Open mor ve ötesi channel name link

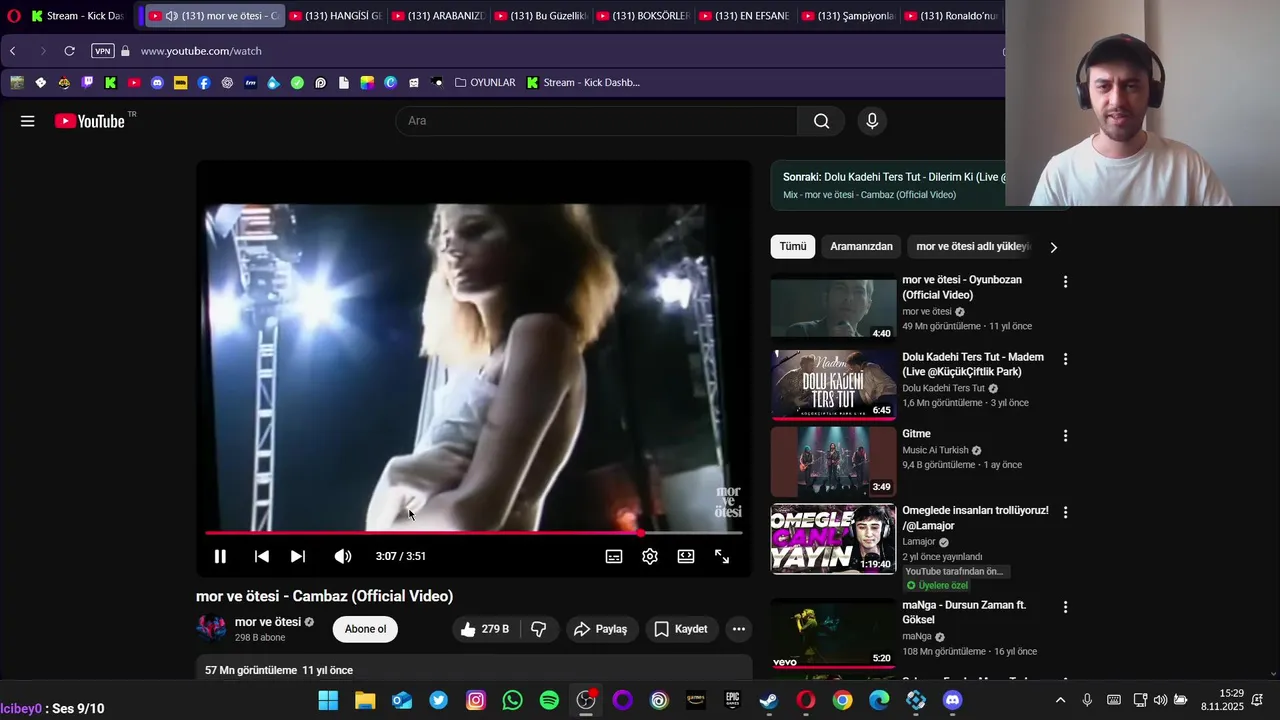(x=268, y=622)
